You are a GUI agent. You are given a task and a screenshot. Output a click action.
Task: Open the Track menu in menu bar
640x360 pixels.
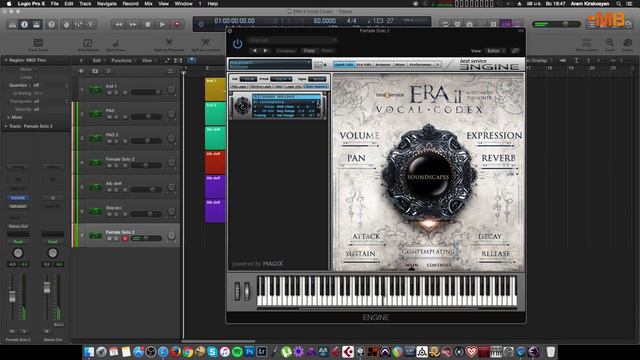point(85,4)
